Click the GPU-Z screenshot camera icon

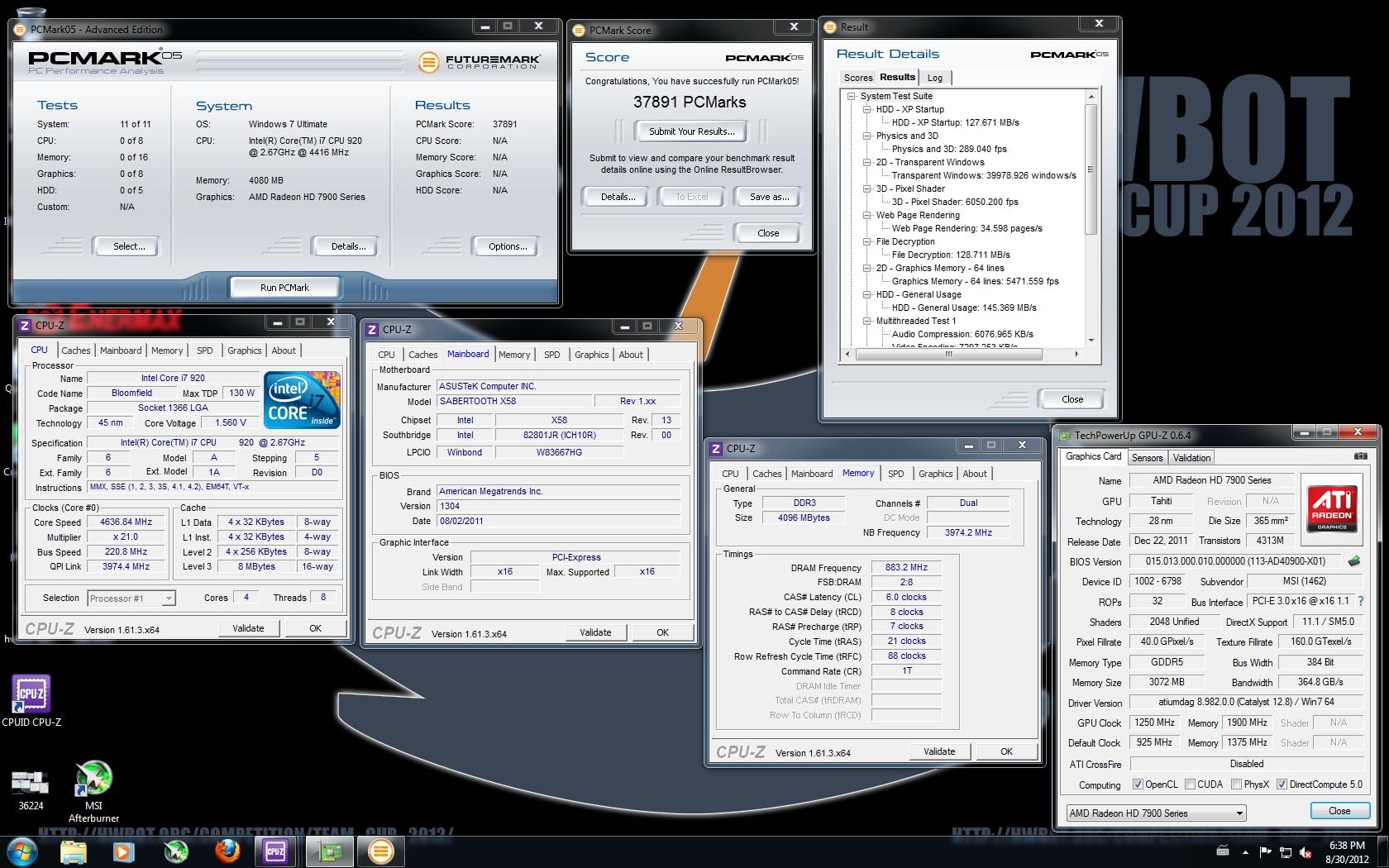[1360, 456]
